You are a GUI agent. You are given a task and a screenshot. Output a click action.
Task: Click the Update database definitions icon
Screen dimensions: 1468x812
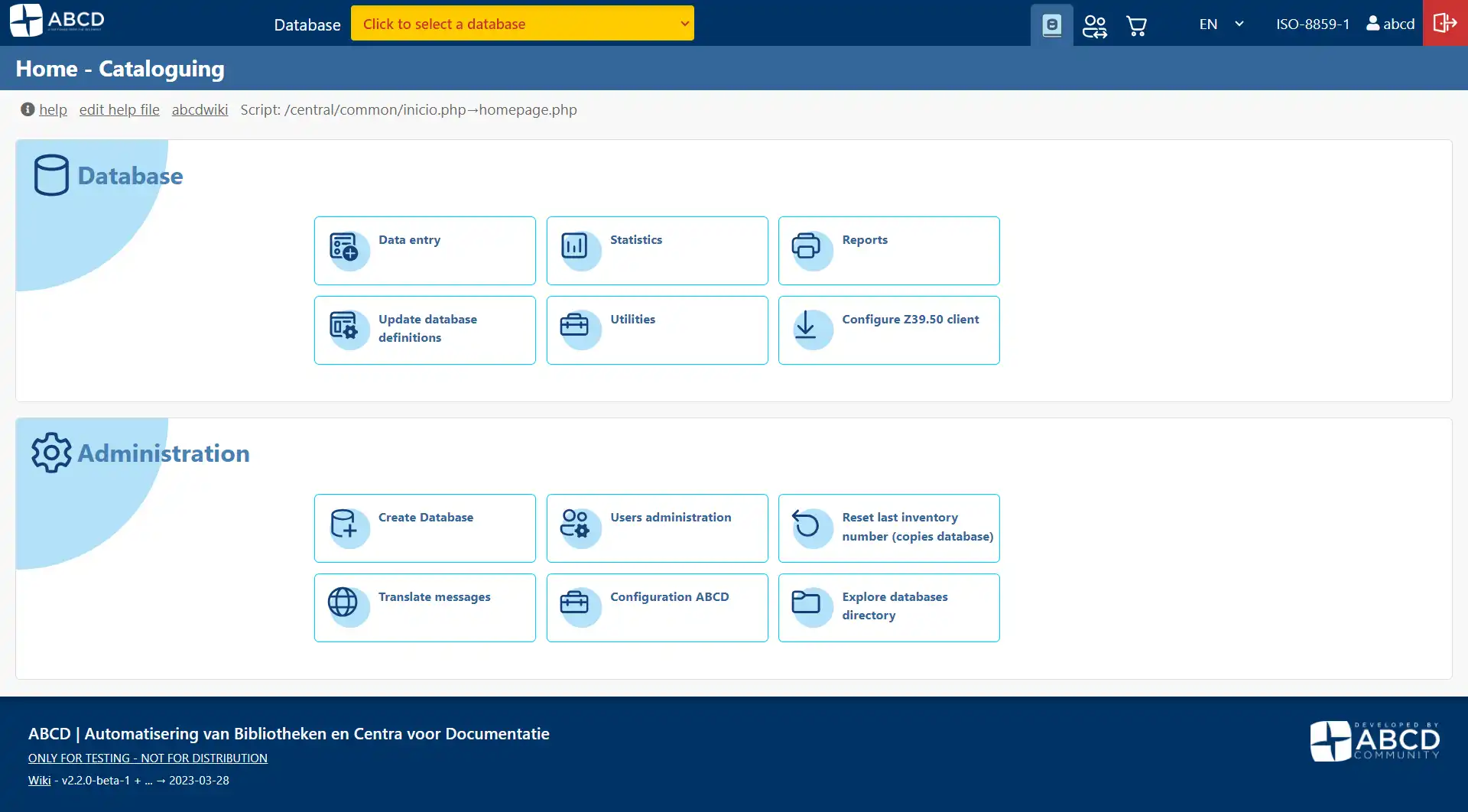pos(348,329)
